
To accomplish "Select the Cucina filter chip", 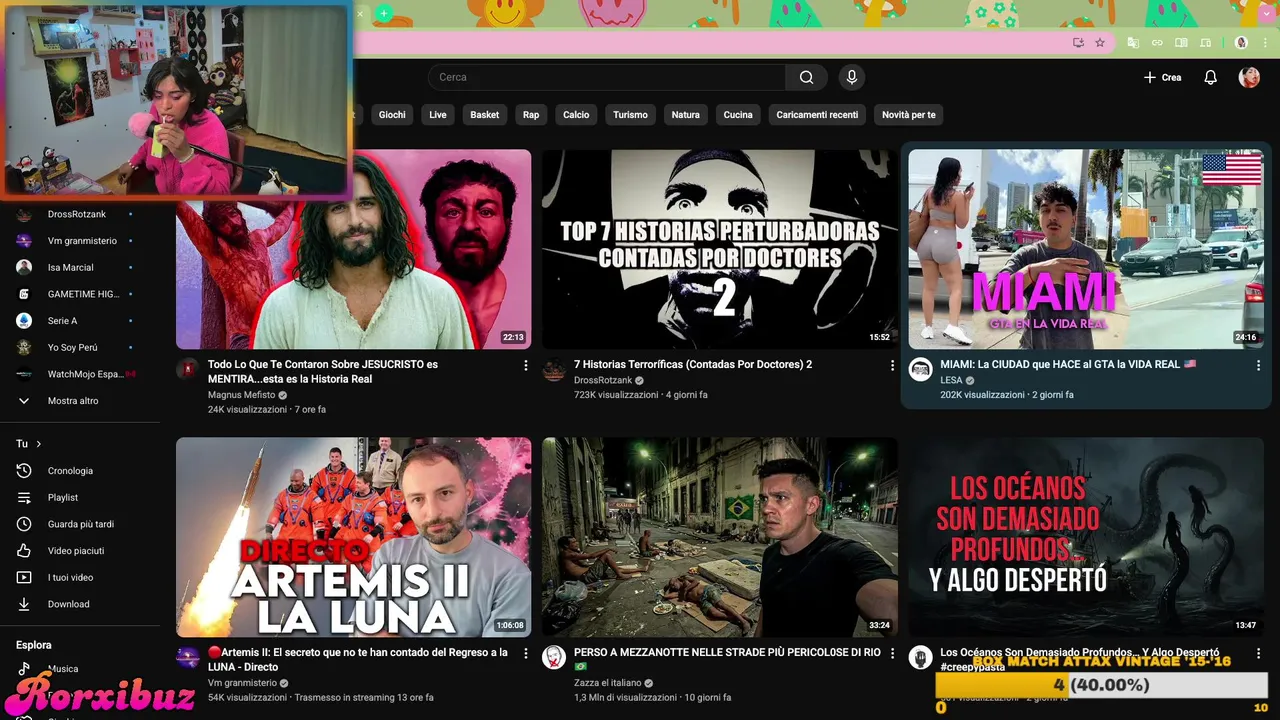I will click(738, 115).
